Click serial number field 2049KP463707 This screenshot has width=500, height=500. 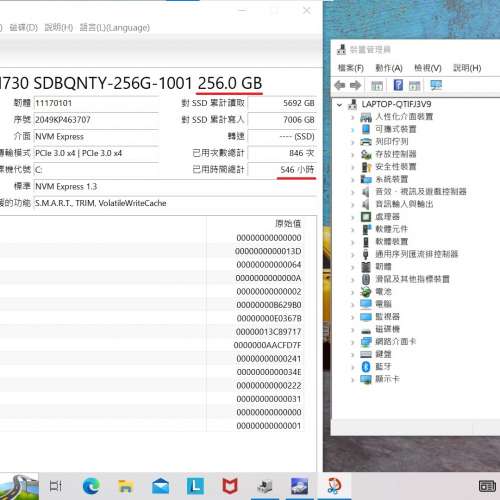96,120
